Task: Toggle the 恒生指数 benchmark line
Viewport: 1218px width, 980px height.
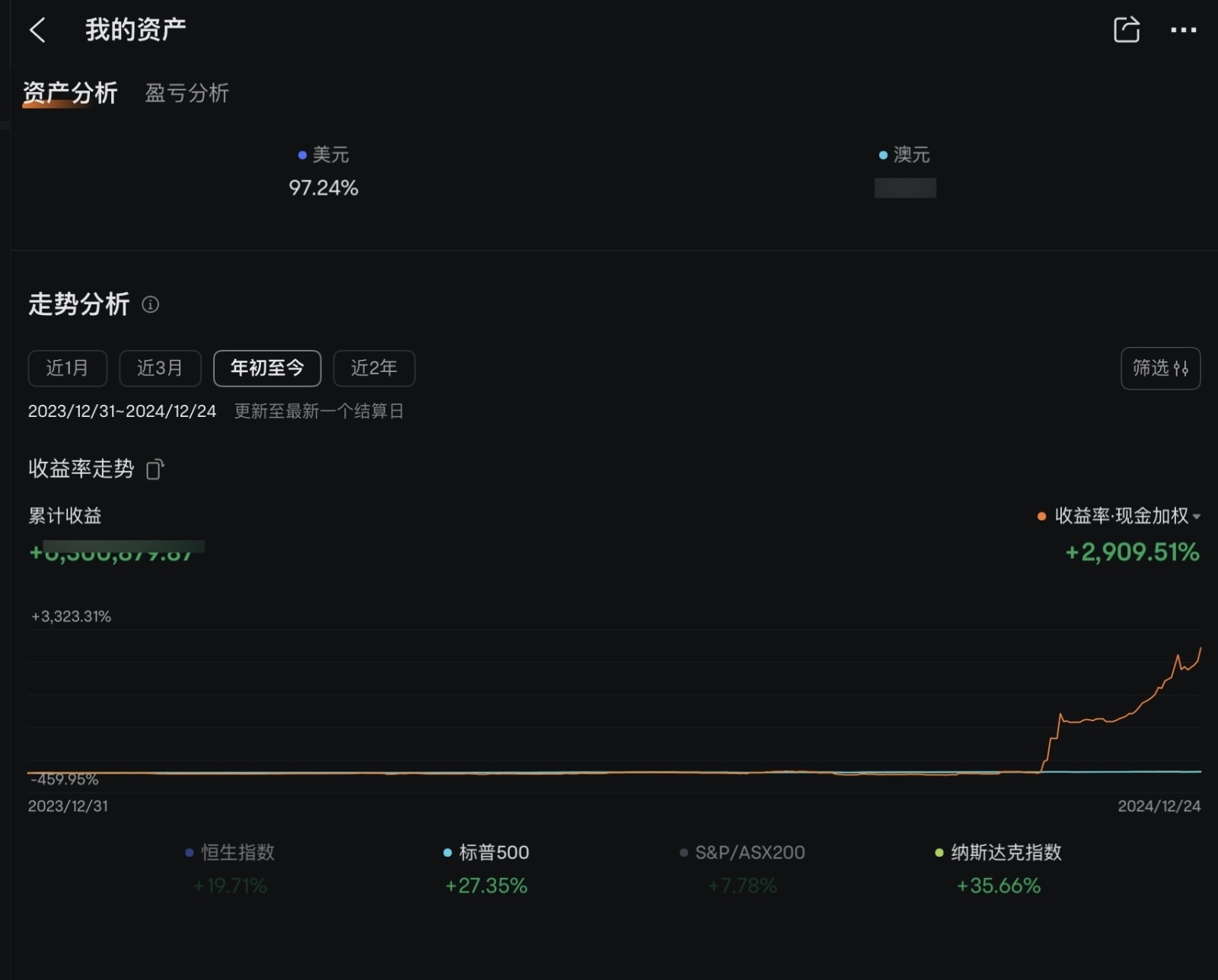Action: point(230,852)
